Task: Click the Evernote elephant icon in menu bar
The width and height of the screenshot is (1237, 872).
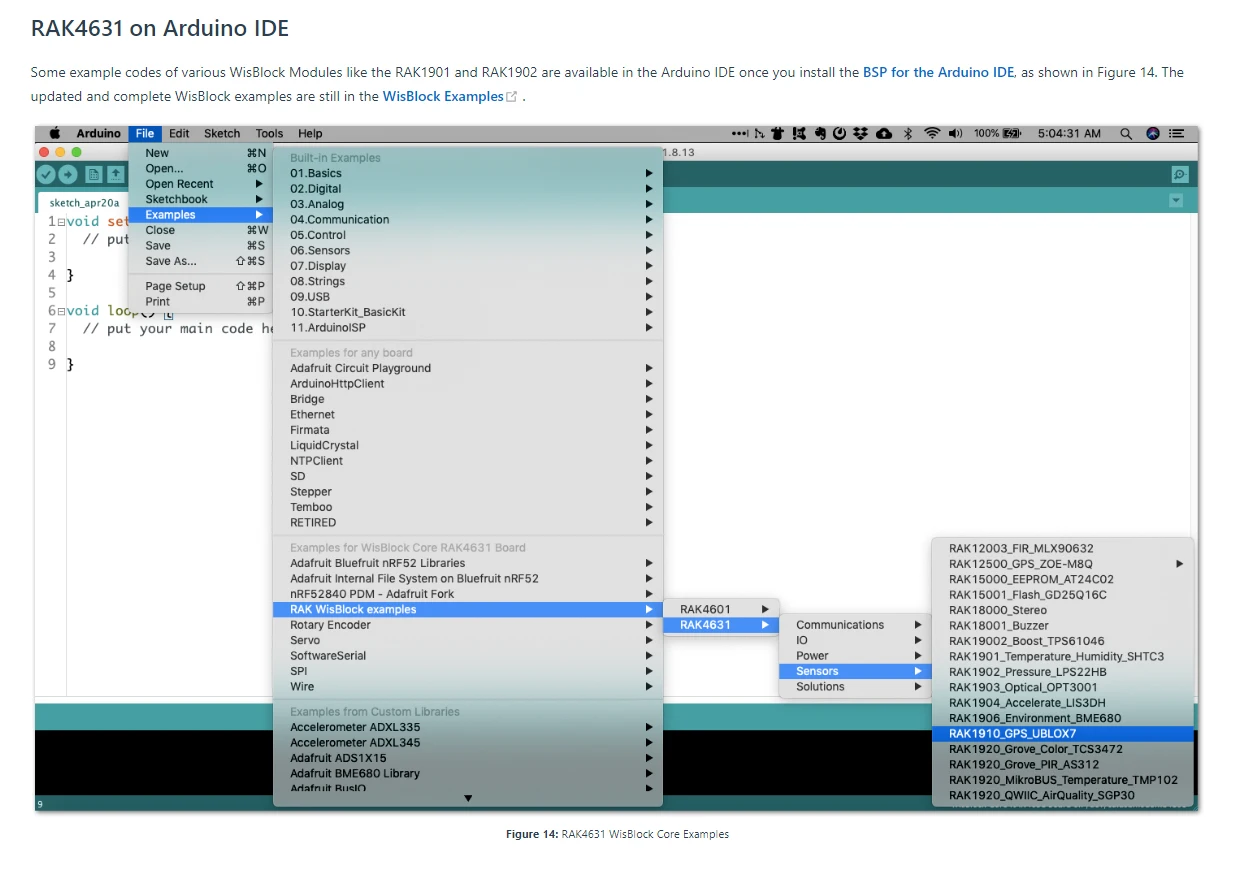Action: coord(820,133)
